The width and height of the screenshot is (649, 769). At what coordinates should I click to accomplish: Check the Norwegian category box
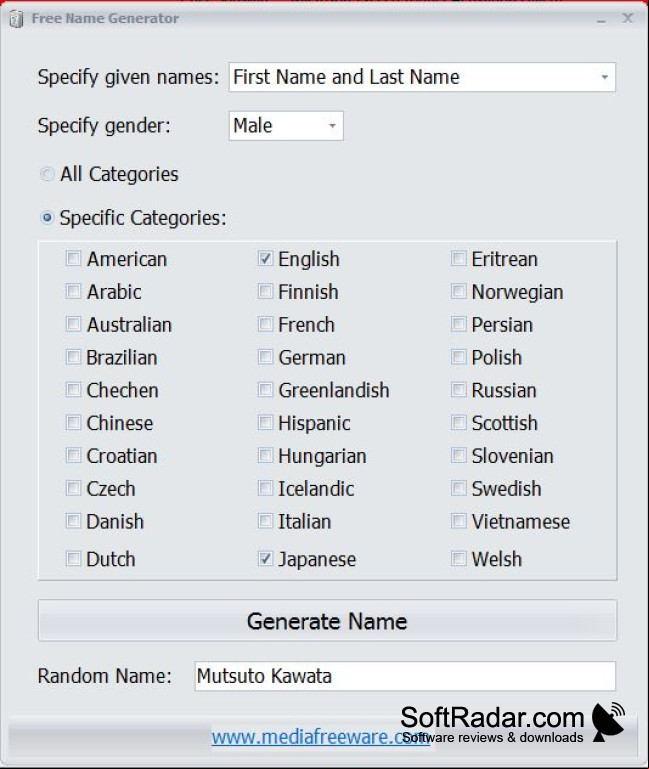tap(458, 291)
